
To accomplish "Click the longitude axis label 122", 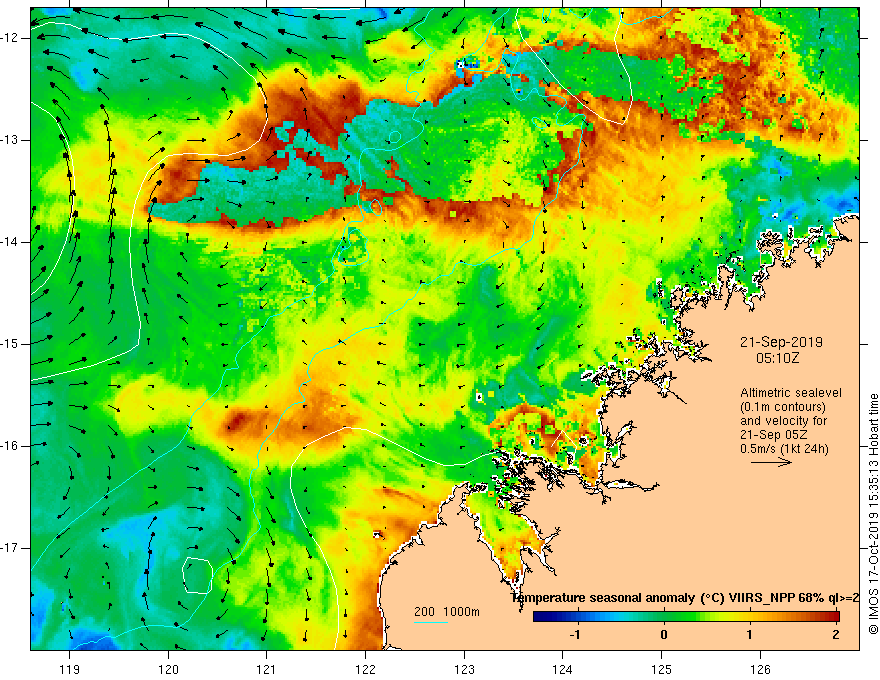I will 365,669.
